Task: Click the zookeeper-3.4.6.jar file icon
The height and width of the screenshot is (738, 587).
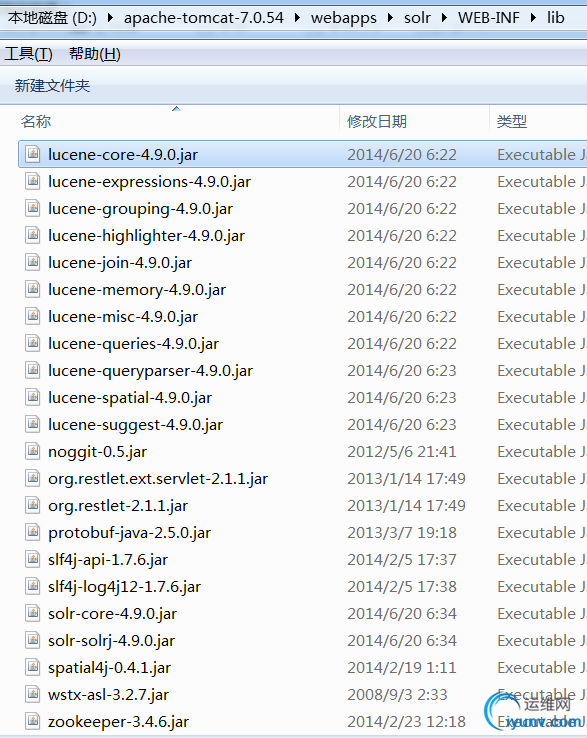Action: (x=32, y=721)
